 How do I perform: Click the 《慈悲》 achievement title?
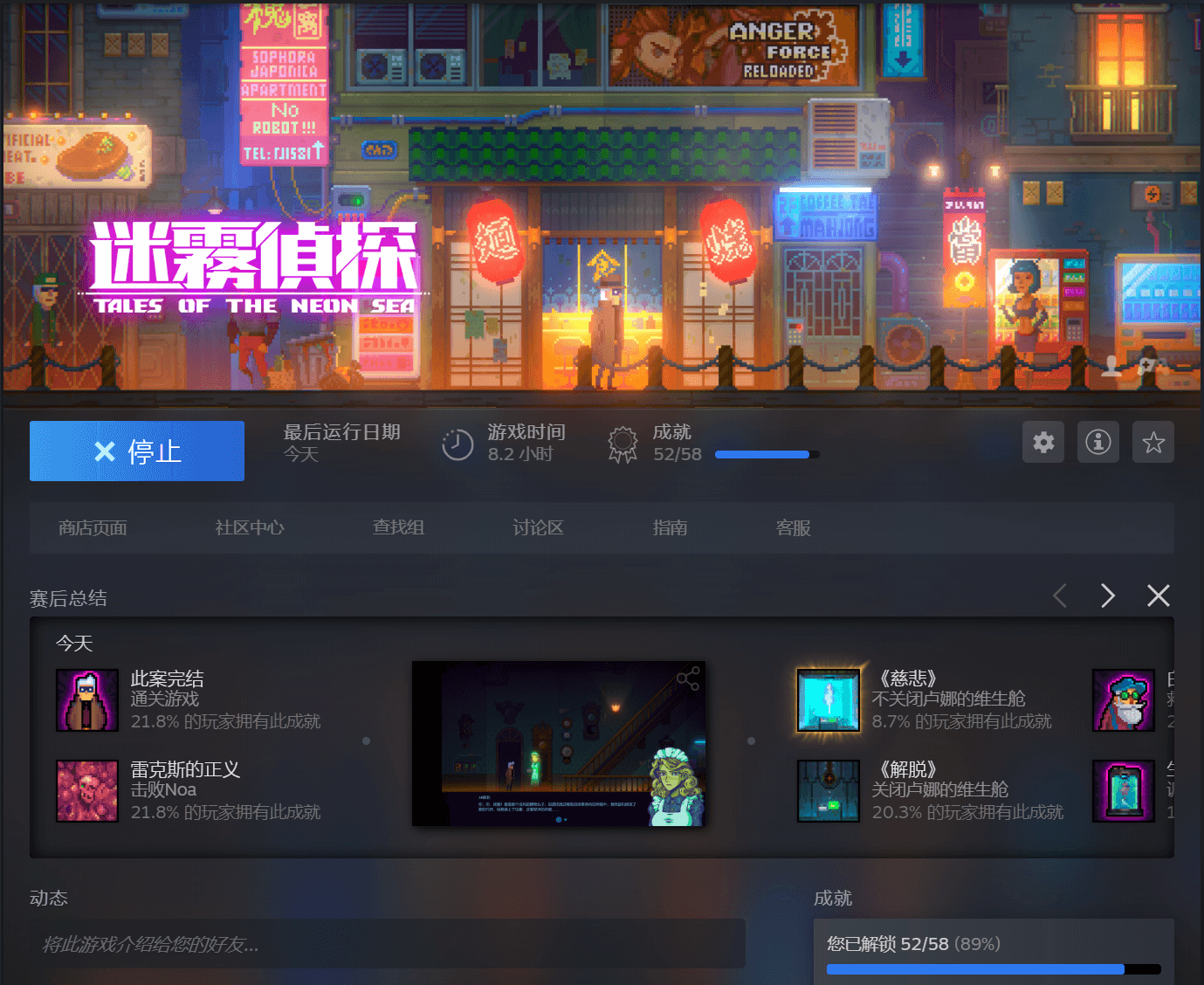pos(908,678)
